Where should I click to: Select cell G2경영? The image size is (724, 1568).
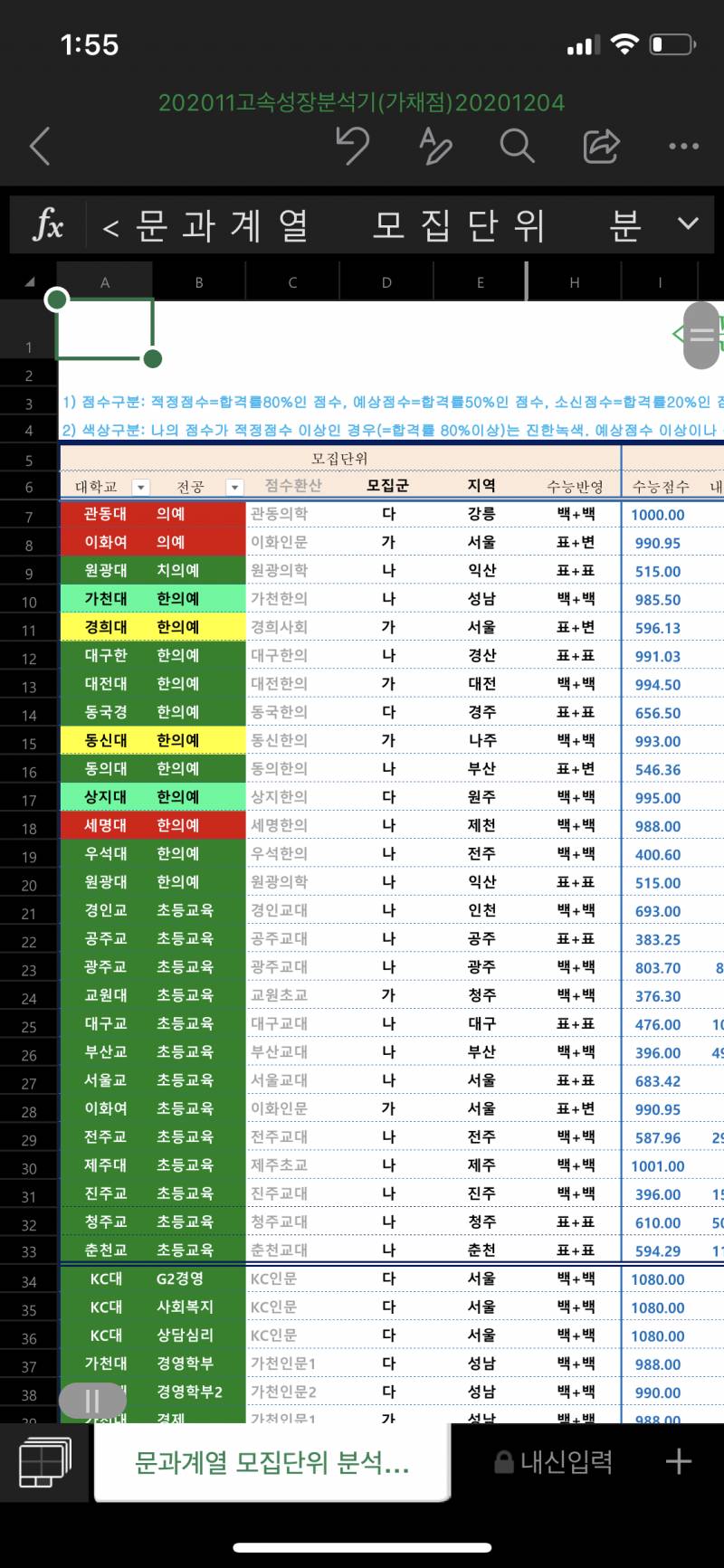[199, 1278]
